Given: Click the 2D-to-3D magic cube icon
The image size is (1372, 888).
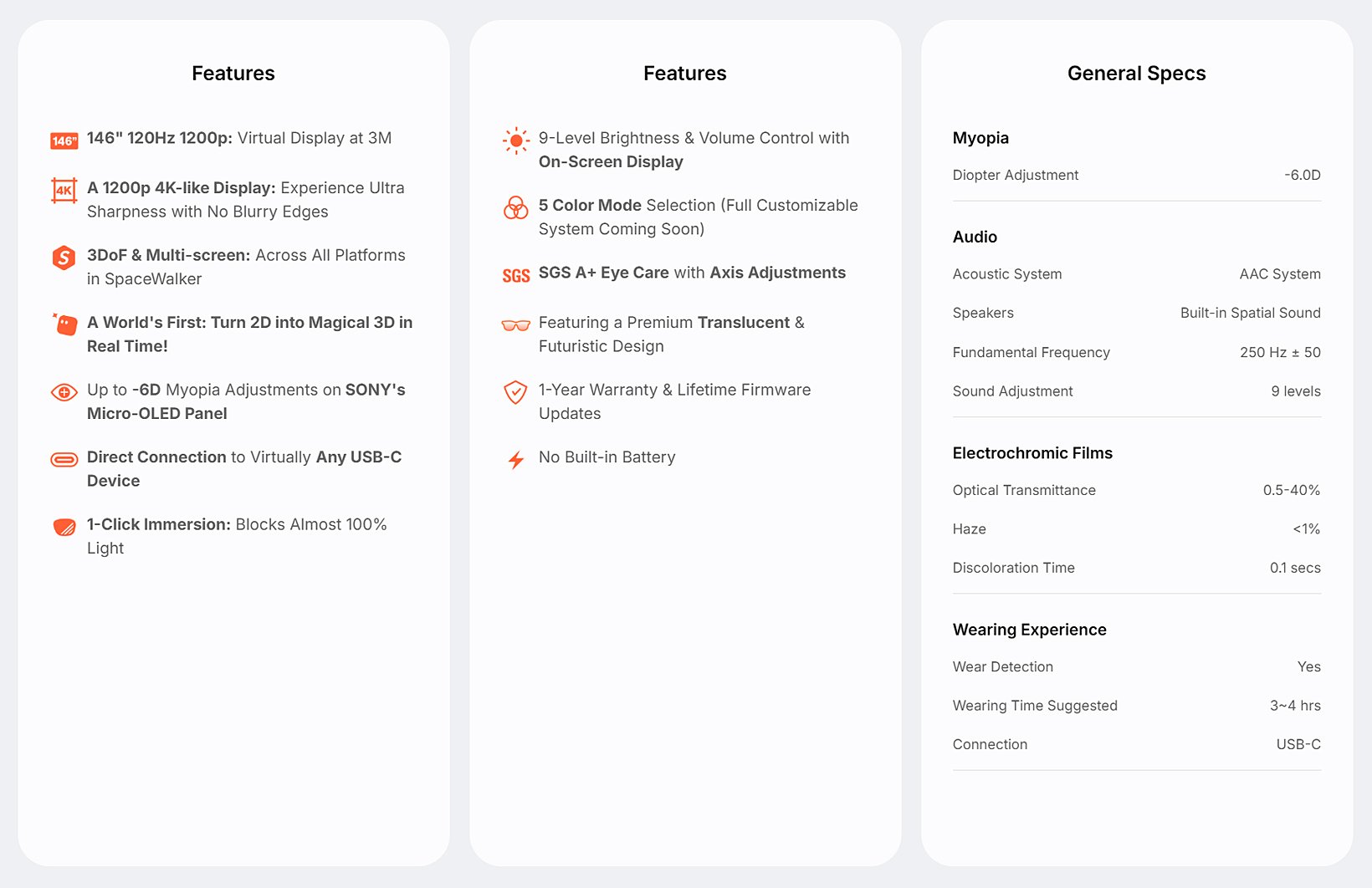Looking at the screenshot, I should 64,324.
